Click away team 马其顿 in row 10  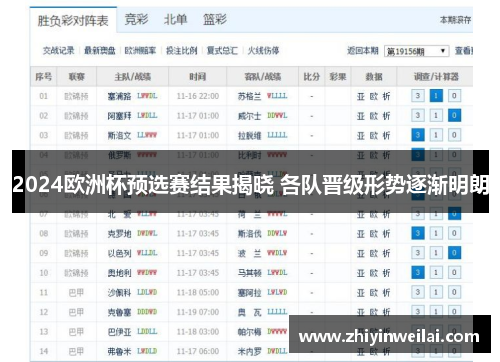click(249, 273)
